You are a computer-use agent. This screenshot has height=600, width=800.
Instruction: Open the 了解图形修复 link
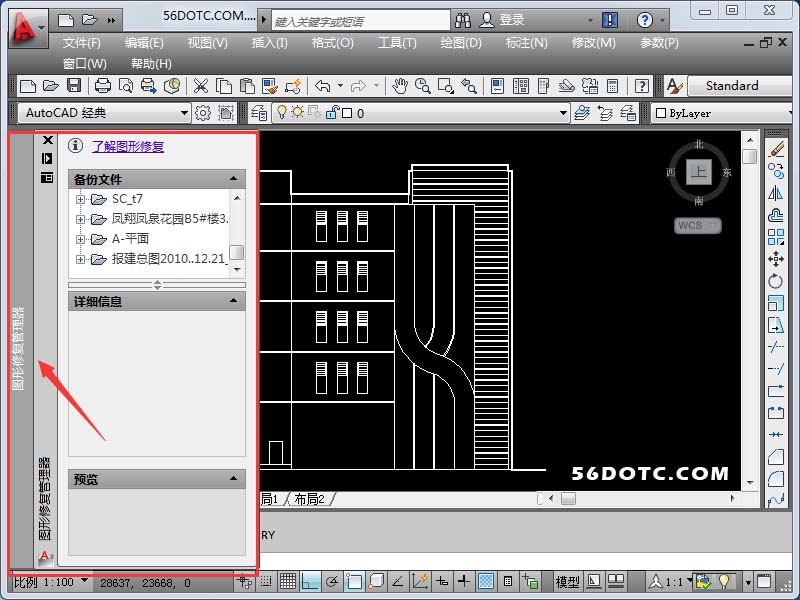[128, 147]
